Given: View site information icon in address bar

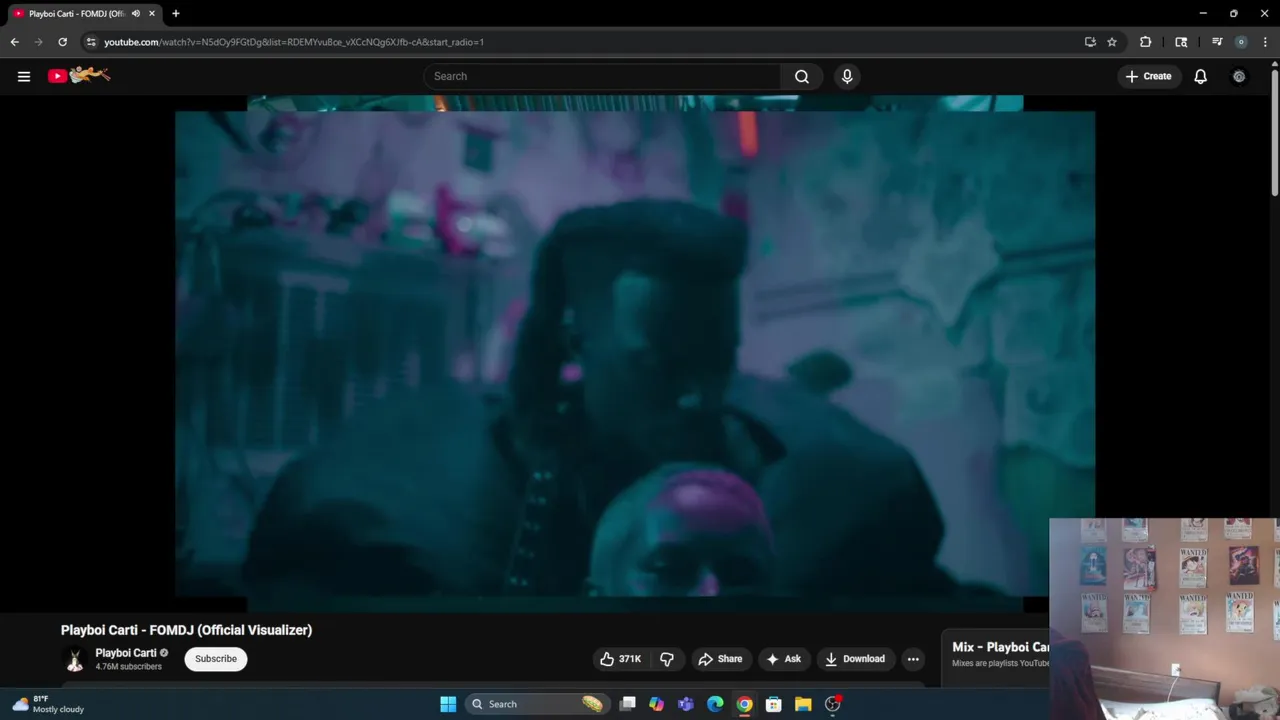Looking at the screenshot, I should click(x=90, y=42).
